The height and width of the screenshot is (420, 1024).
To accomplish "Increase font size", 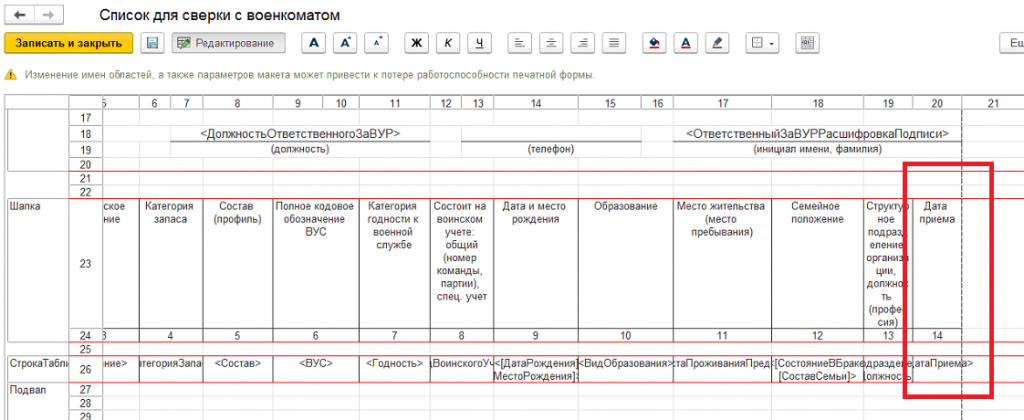I will click(345, 43).
